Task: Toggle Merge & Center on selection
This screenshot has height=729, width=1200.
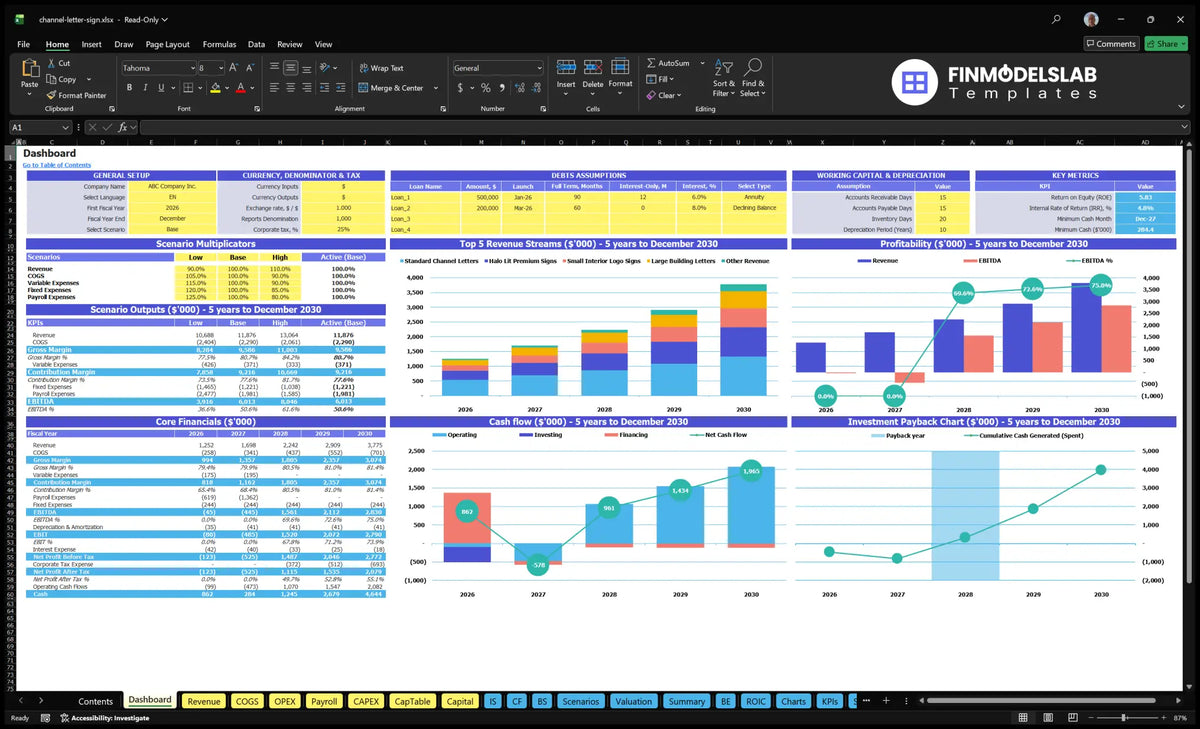Action: point(390,88)
